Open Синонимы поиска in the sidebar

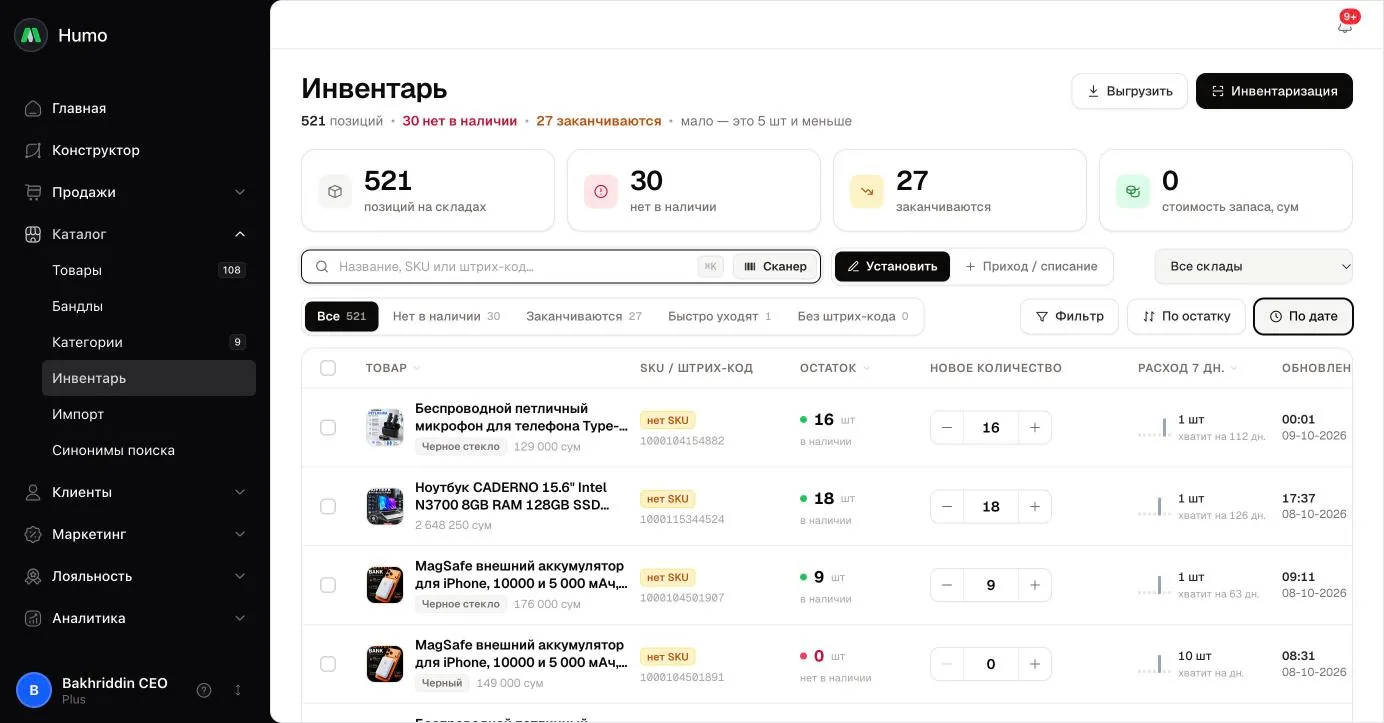point(149,450)
